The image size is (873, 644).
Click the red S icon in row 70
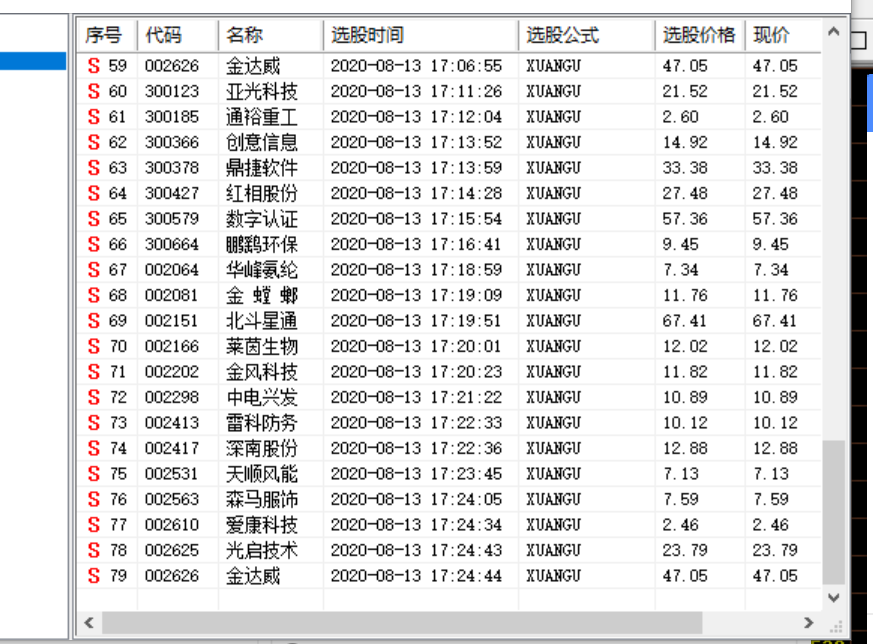click(x=94, y=346)
